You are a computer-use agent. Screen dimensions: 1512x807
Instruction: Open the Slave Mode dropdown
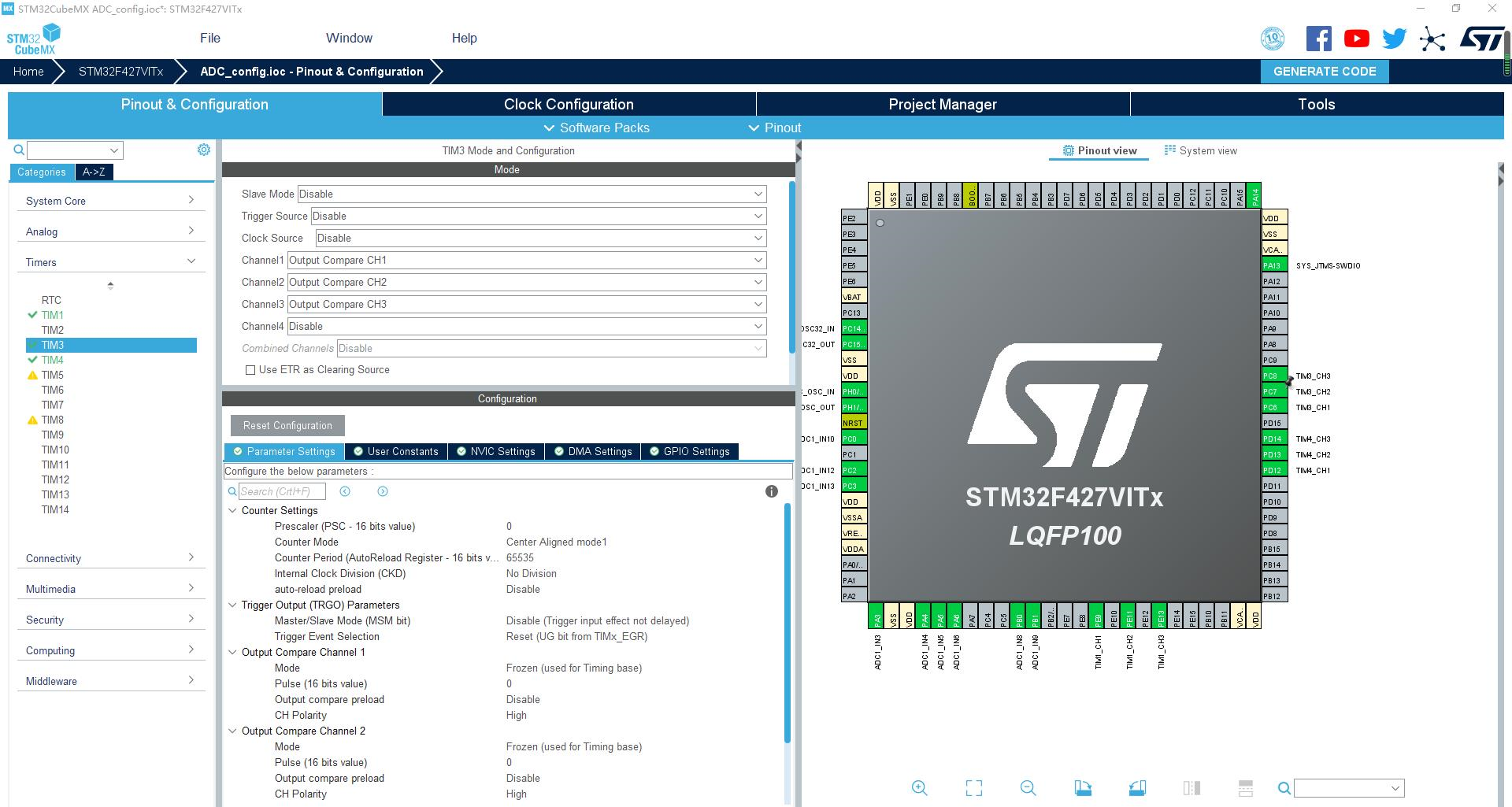click(532, 194)
